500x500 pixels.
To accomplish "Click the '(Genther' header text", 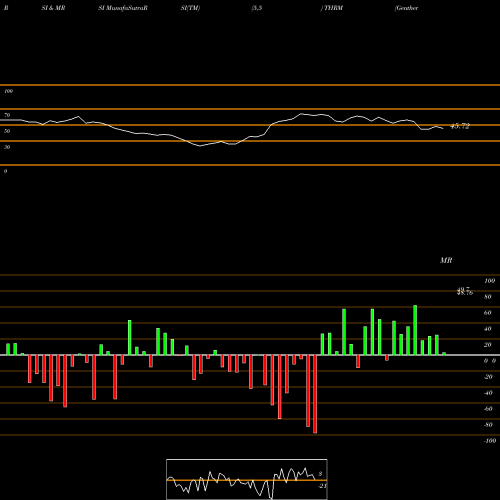I will 406,8.
